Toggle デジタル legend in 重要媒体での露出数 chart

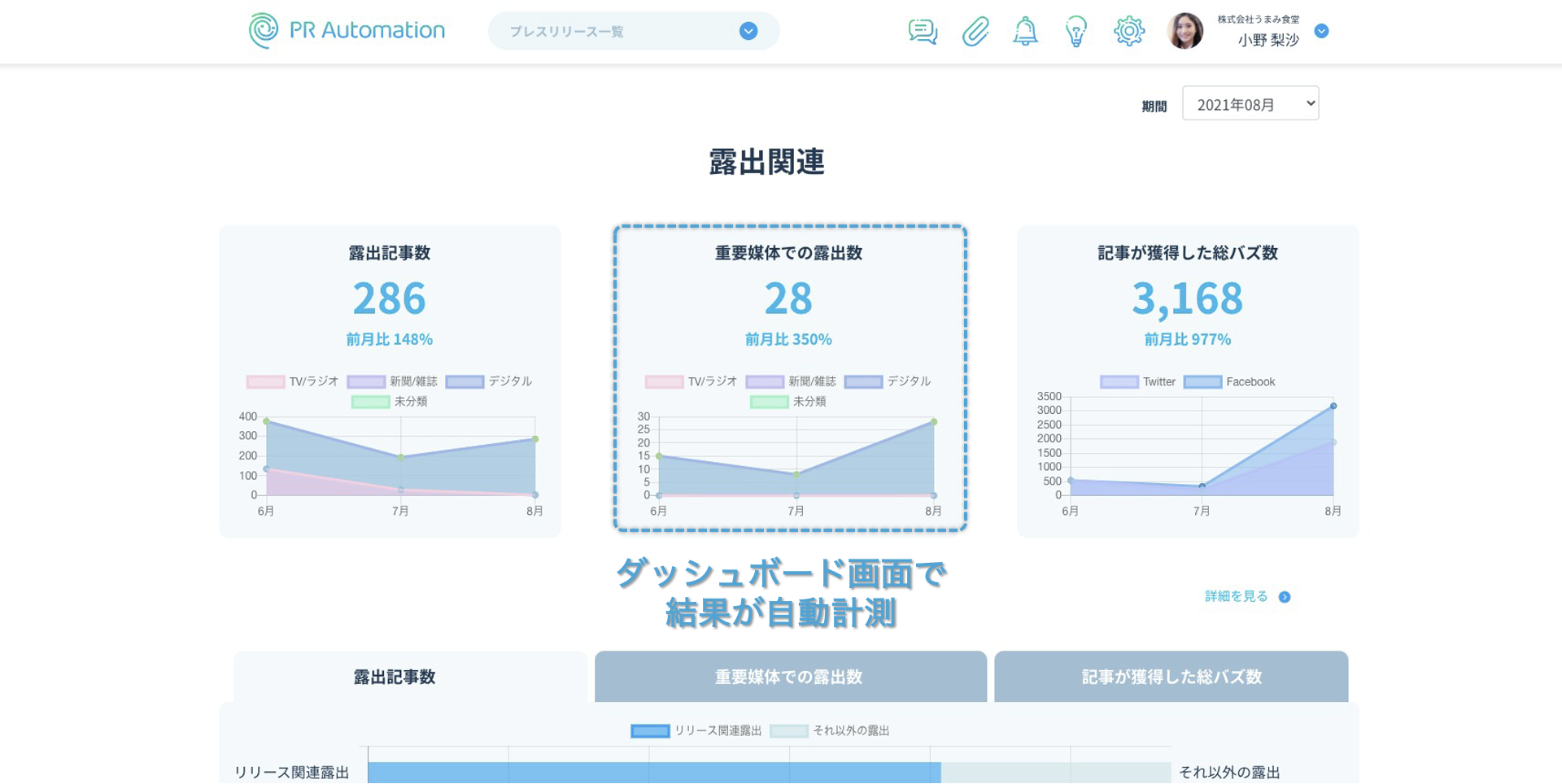888,381
